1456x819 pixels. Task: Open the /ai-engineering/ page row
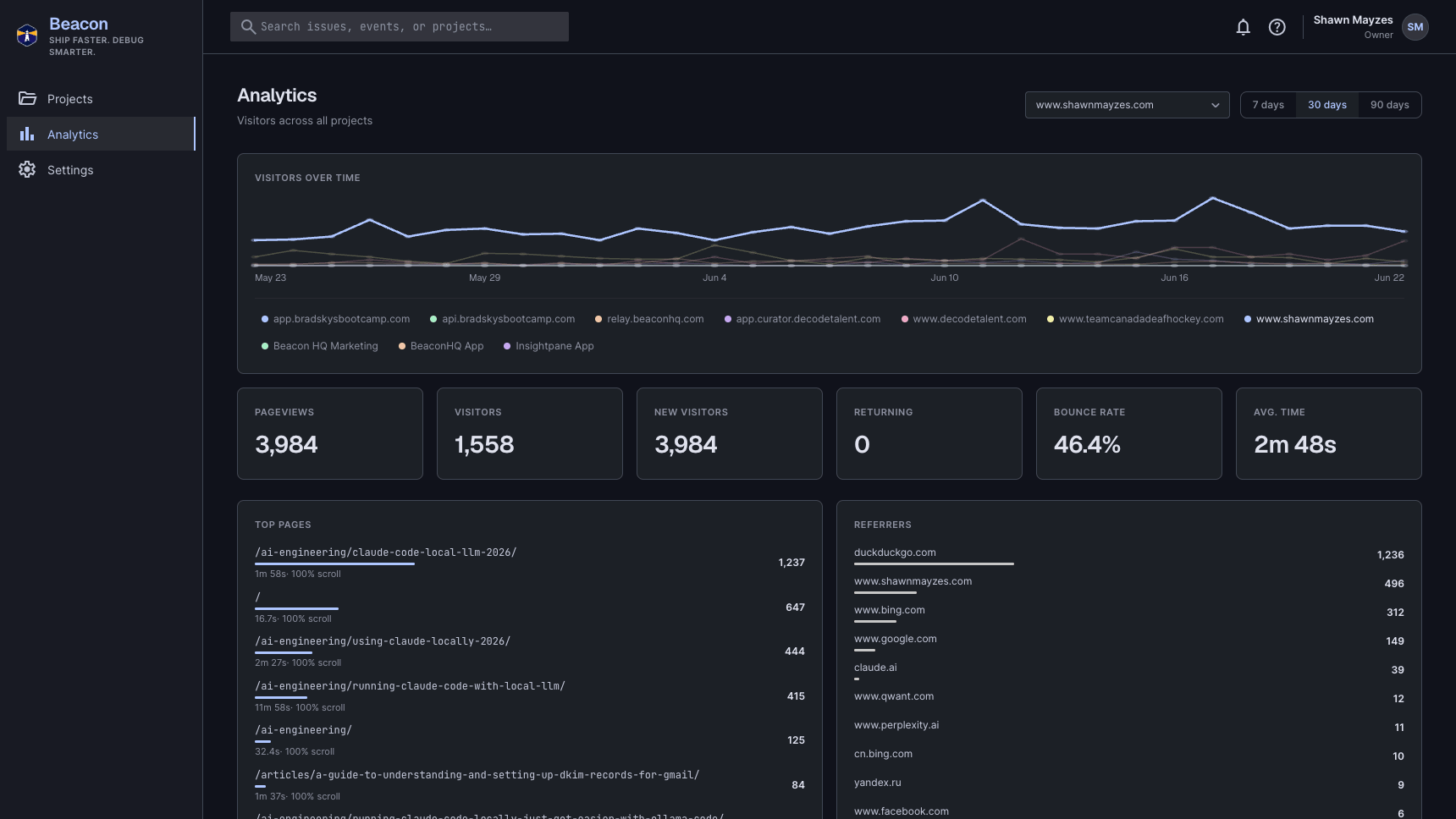point(530,740)
